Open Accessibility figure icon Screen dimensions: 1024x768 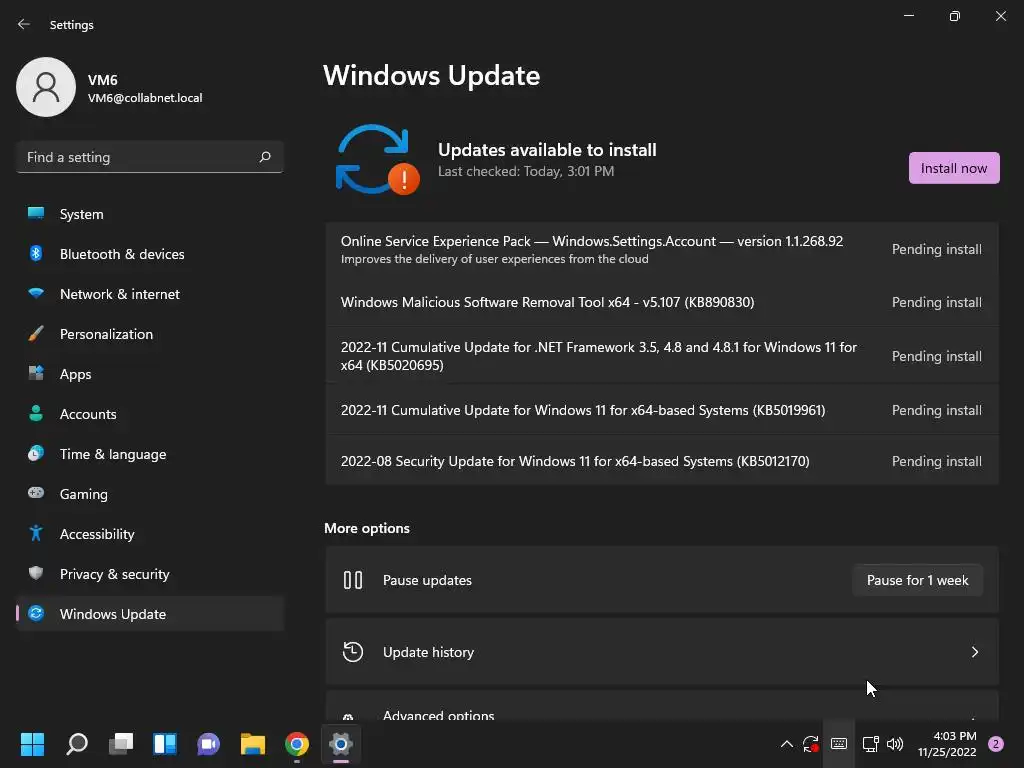point(36,534)
